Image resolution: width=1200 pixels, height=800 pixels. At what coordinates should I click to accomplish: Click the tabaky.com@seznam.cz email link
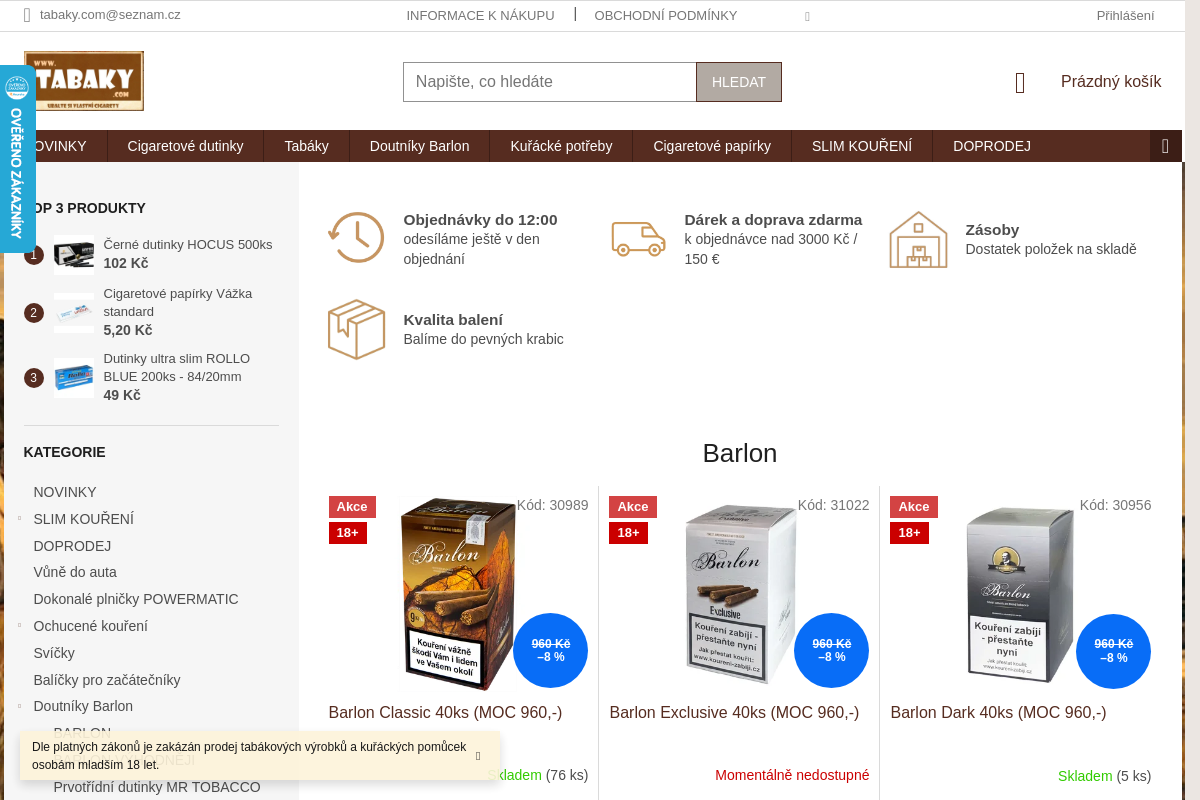[110, 15]
